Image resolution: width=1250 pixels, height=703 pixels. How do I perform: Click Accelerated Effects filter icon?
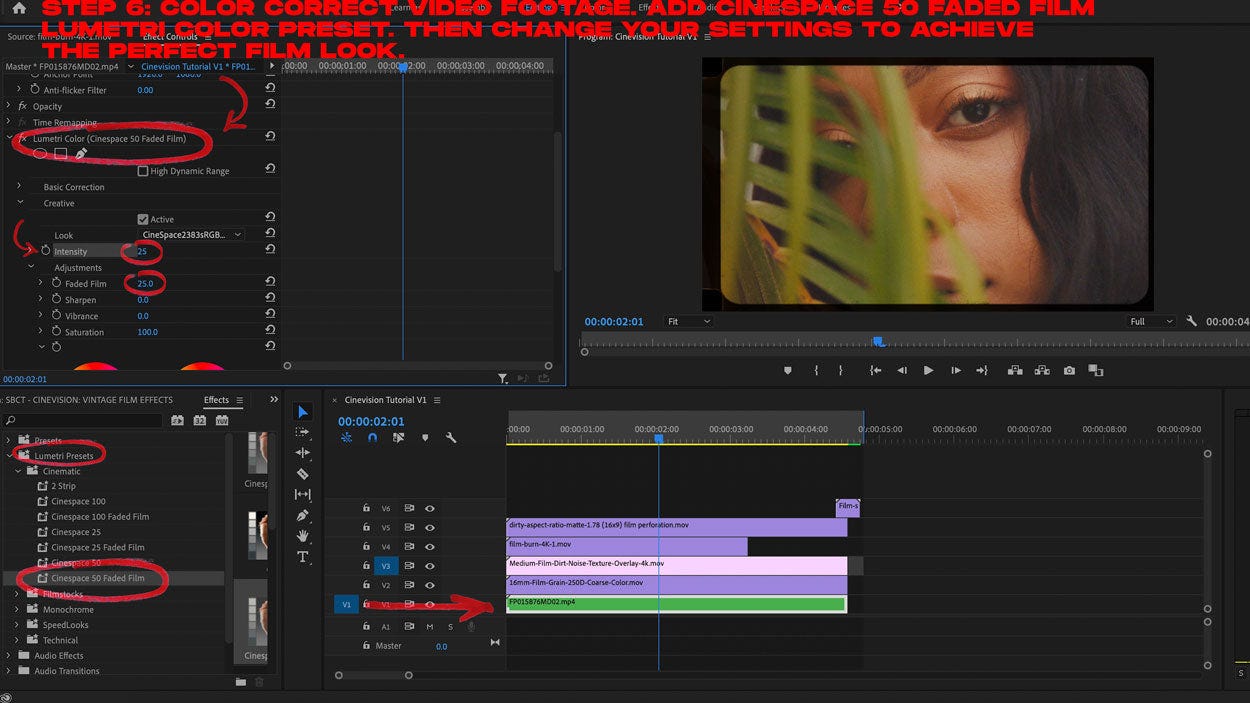(177, 421)
